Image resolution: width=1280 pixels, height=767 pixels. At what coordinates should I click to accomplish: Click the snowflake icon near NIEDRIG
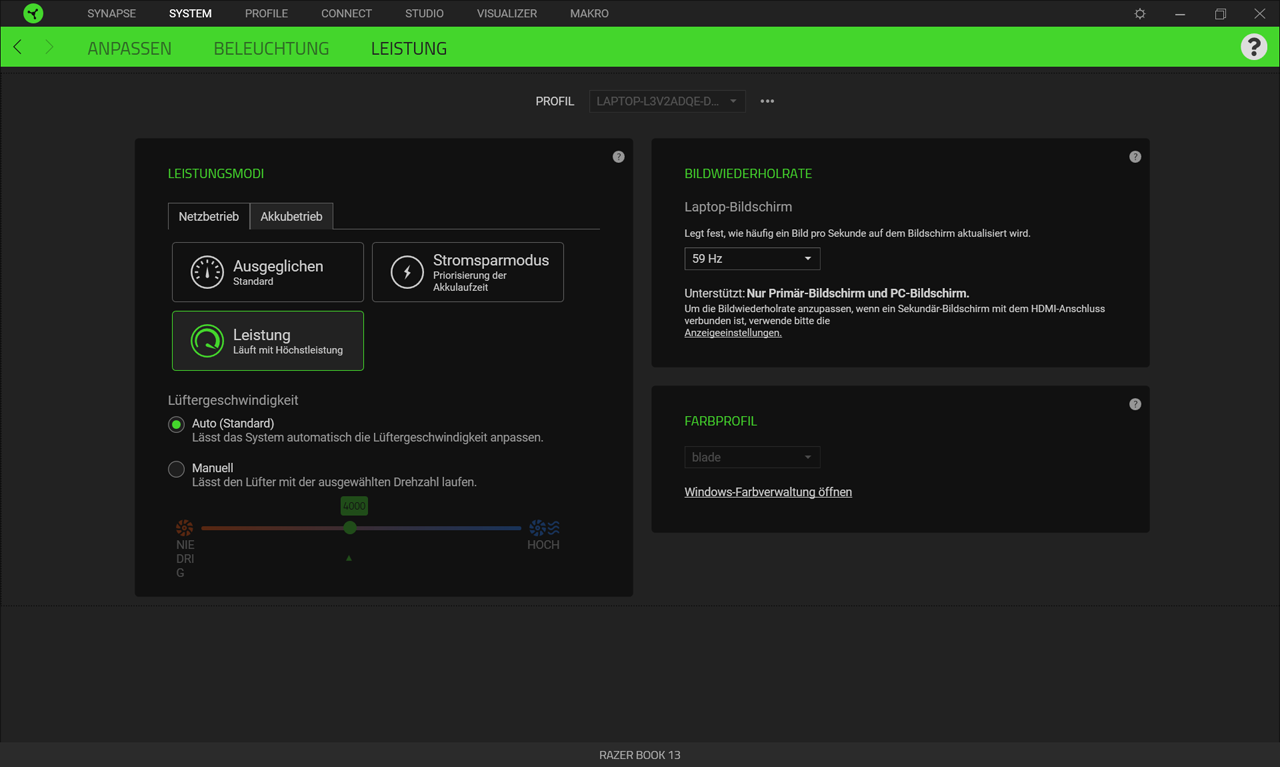click(184, 527)
